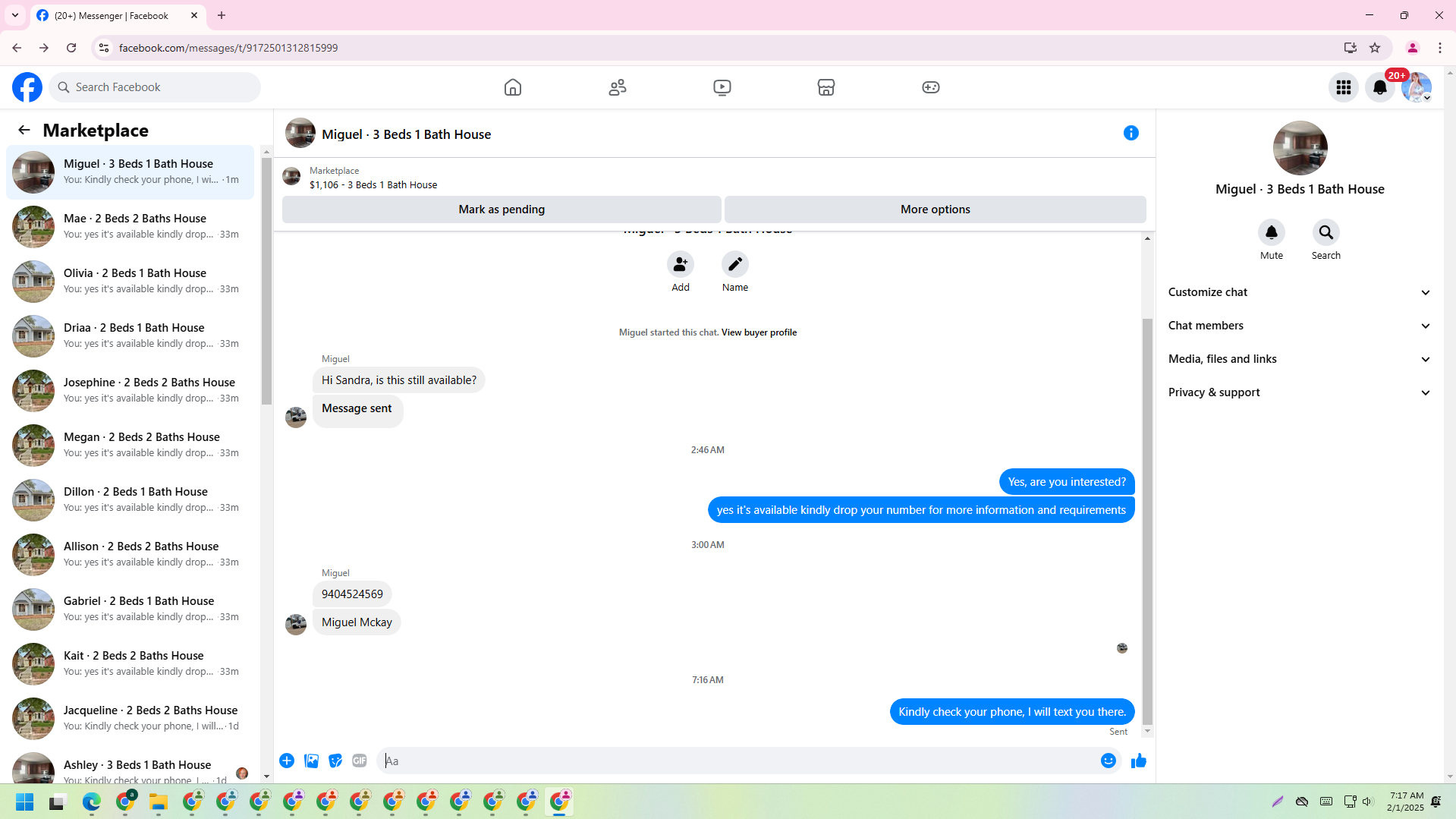Open Josephine 2 Beds 2 Baths House chat
Image resolution: width=1456 pixels, height=819 pixels.
pos(131,390)
